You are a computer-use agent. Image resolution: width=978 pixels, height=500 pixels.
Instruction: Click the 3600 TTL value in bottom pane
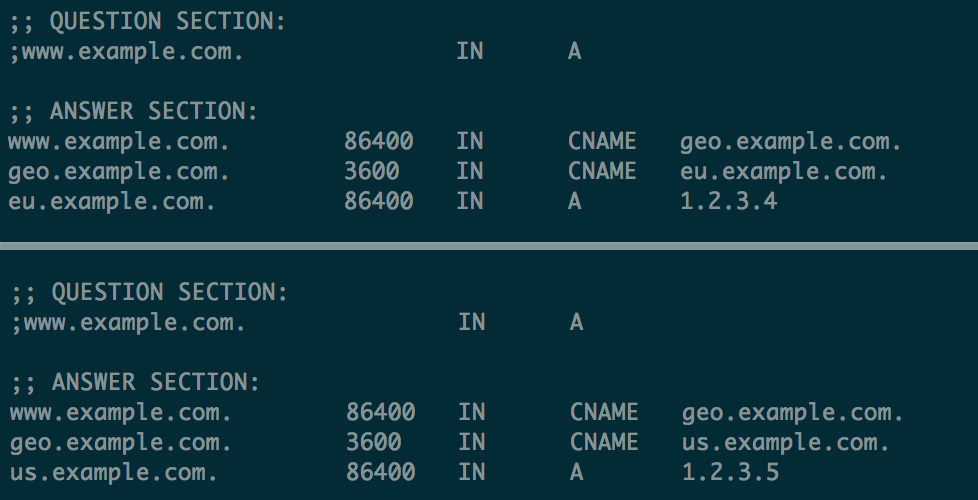point(374,442)
